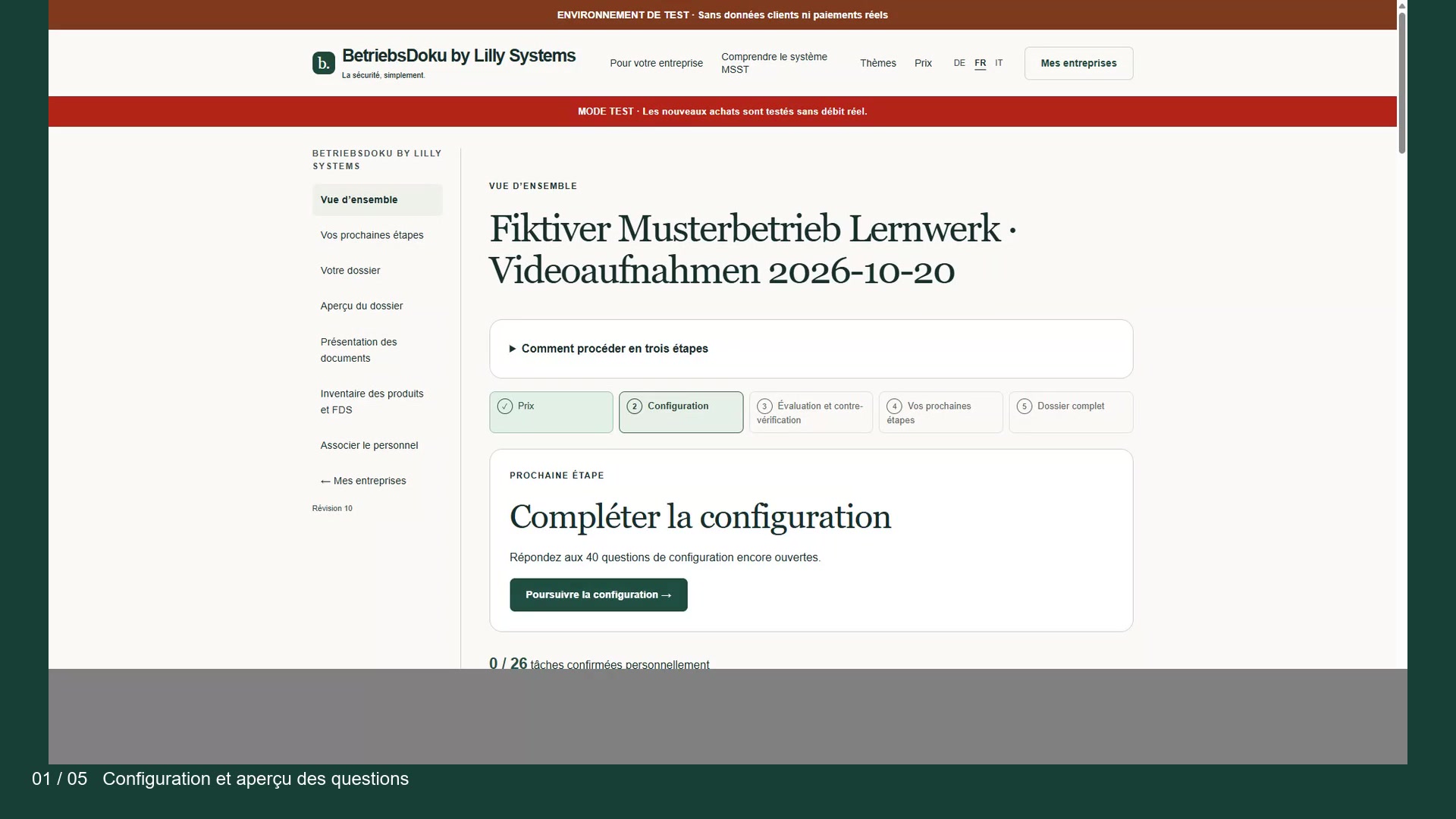This screenshot has width=1456, height=819.
Task: Click 'Poursuivre la configuration' button
Action: (598, 595)
